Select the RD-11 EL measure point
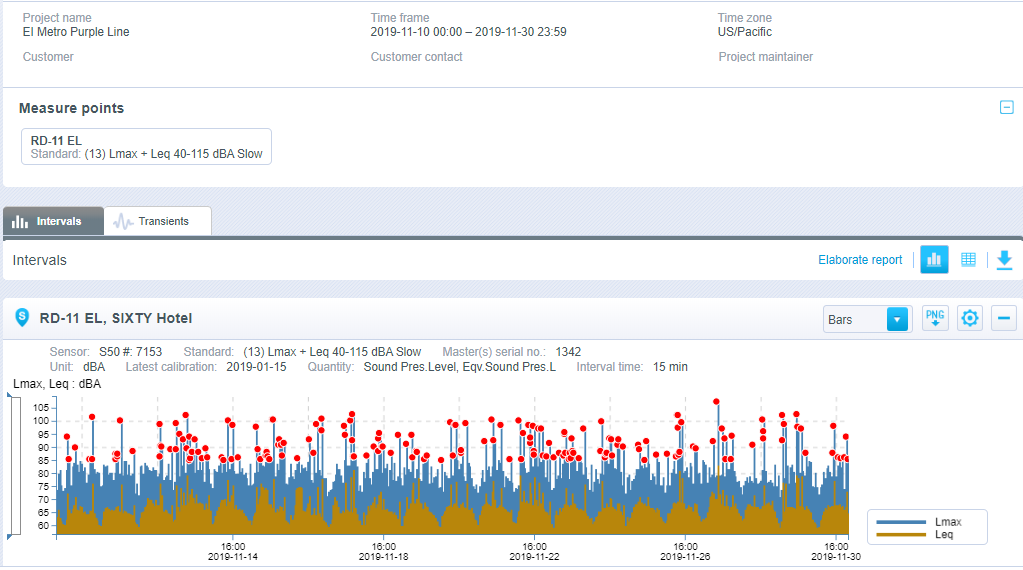Viewport: 1023px width, 570px height. [146, 147]
